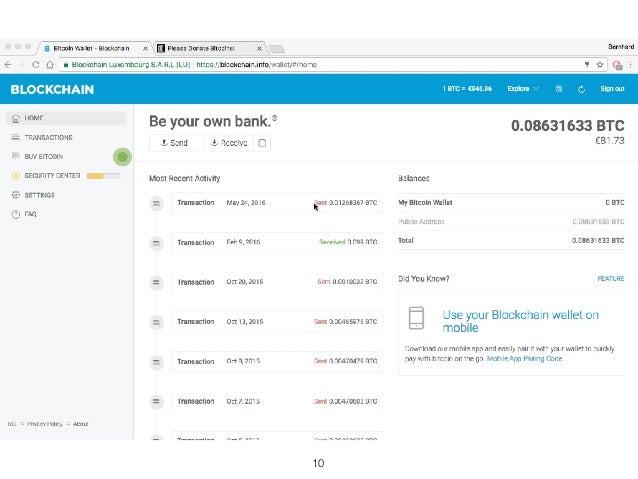638x479 pixels.
Task: Click the Receive button
Action: pos(229,143)
